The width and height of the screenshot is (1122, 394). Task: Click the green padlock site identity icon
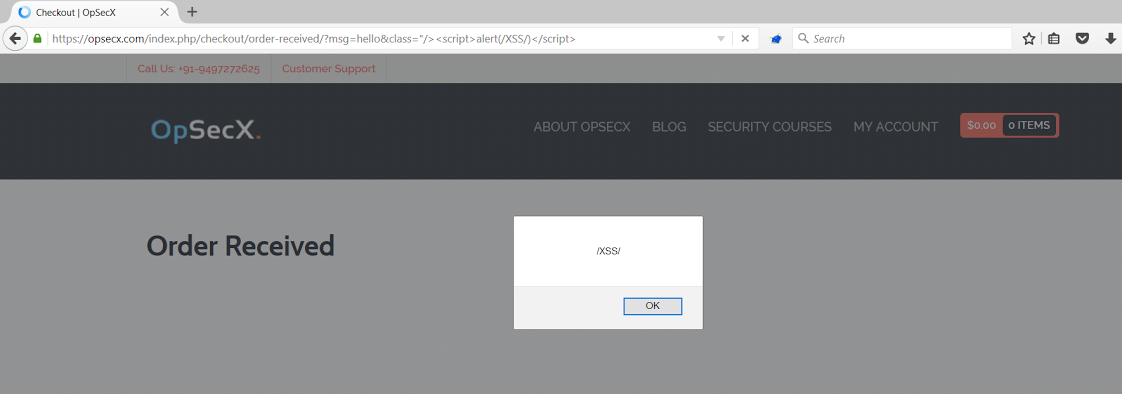click(x=38, y=39)
